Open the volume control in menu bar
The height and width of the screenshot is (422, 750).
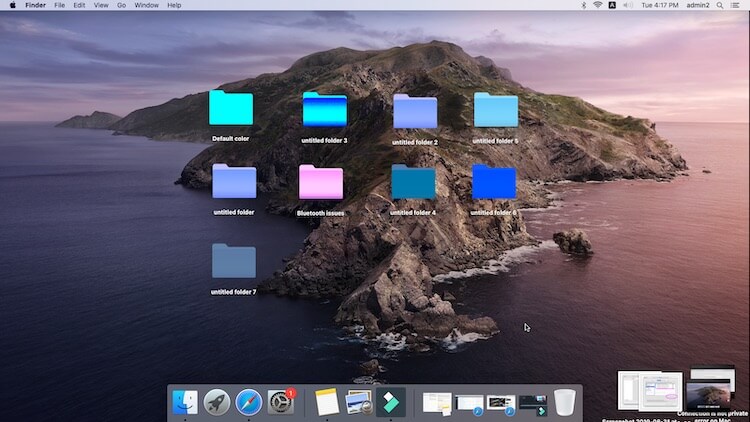628,5
